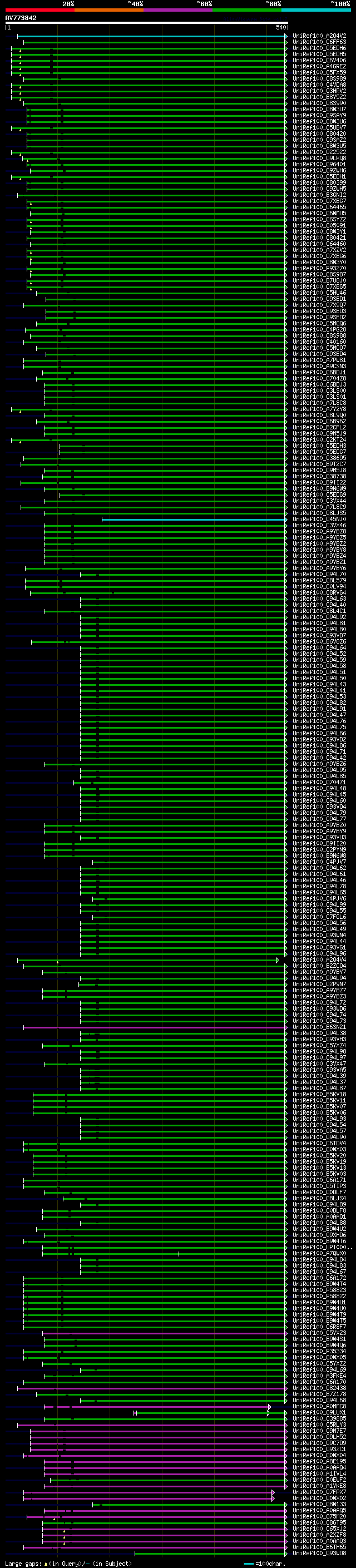Select hit UniRef100_Q93WD6
Image resolution: width=356 pixels, height=1568 pixels.
(319, 1008)
